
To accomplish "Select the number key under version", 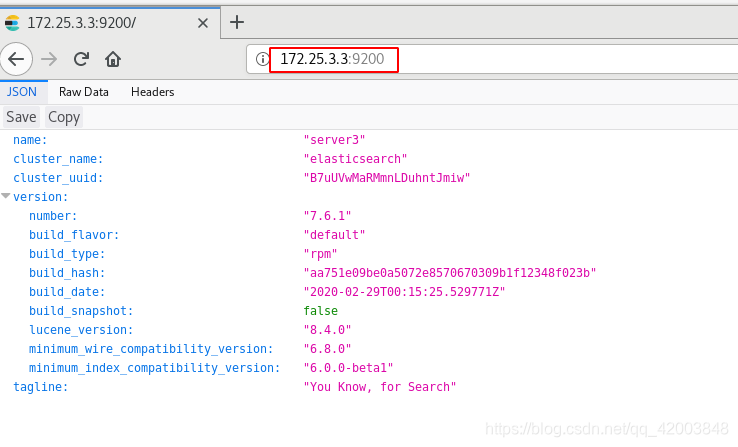I will (53, 216).
